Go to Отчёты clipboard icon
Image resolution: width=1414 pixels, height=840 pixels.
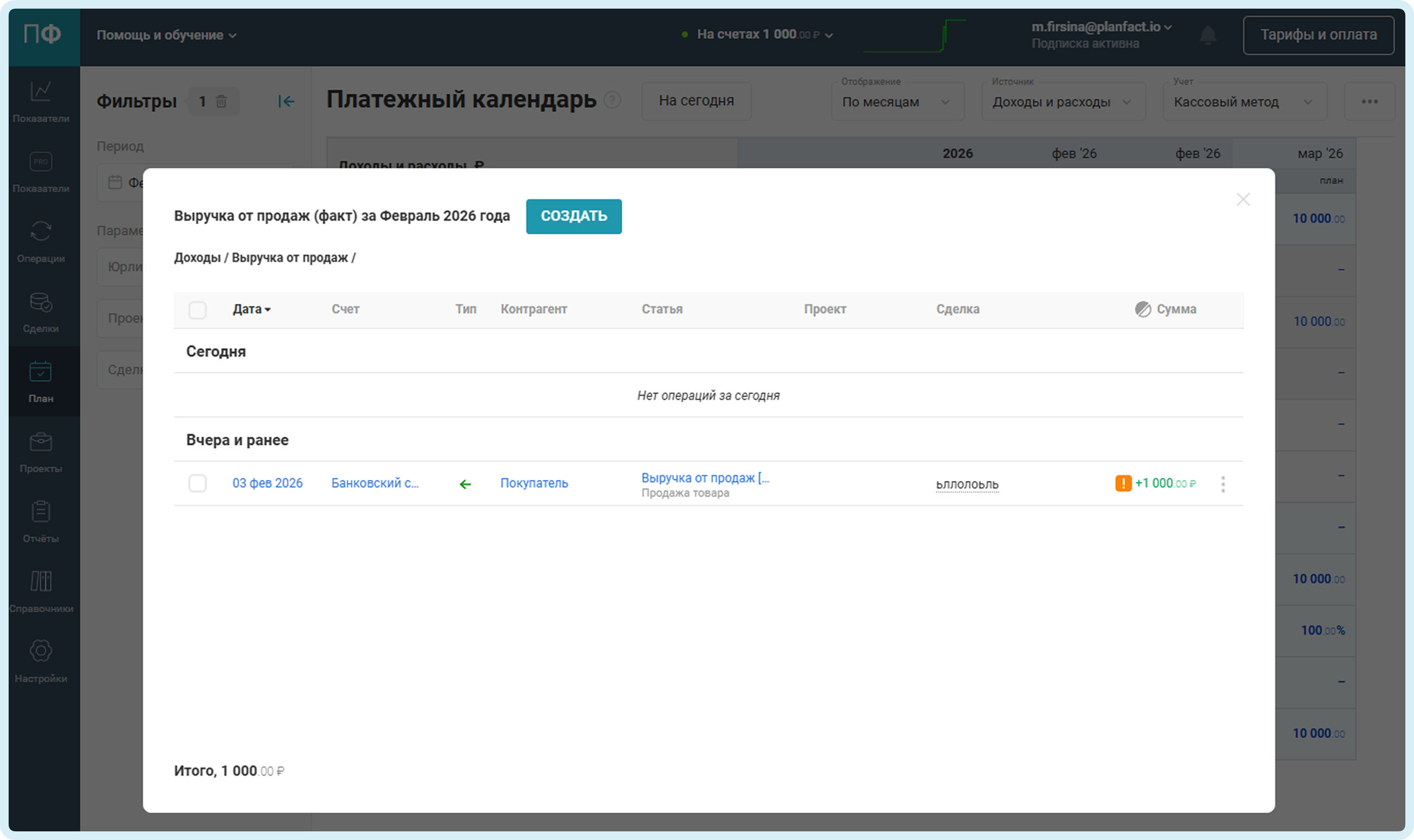click(41, 512)
